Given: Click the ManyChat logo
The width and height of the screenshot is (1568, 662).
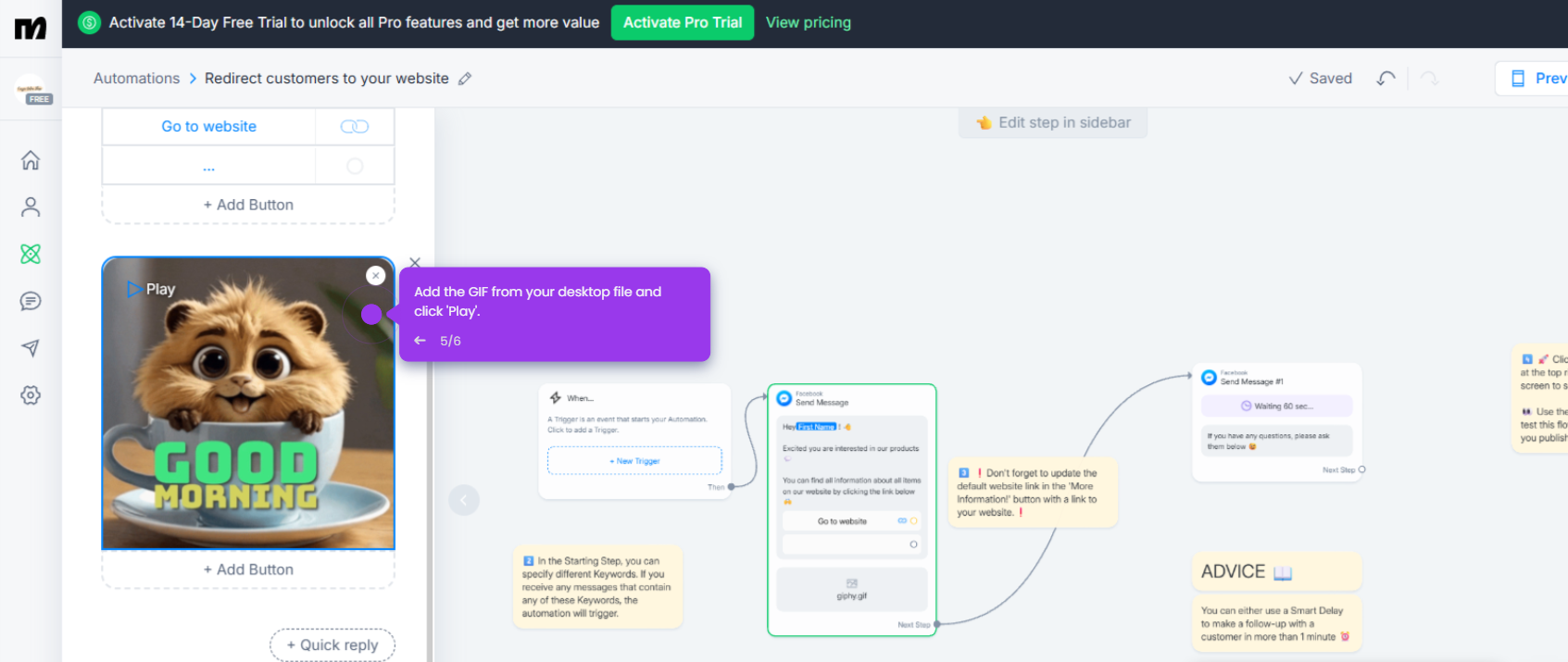Looking at the screenshot, I should tap(31, 29).
